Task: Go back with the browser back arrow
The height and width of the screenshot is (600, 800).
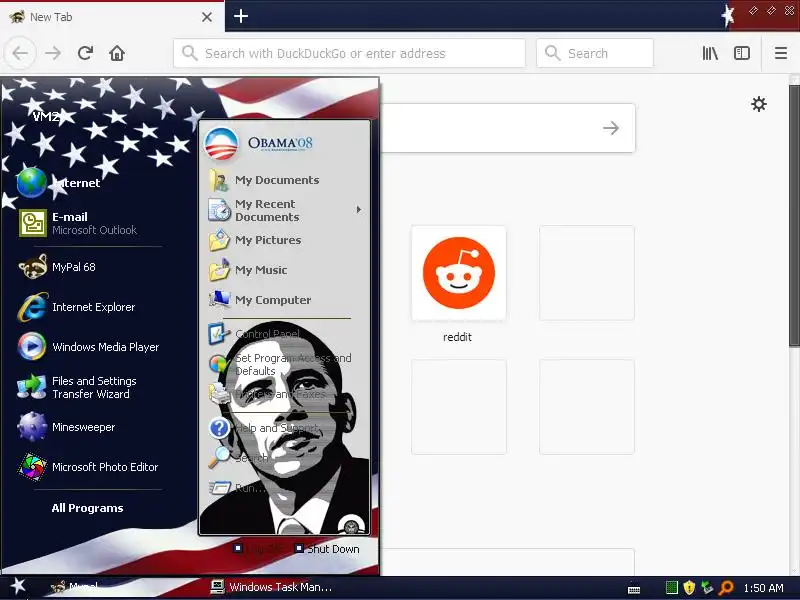Action: click(x=20, y=53)
